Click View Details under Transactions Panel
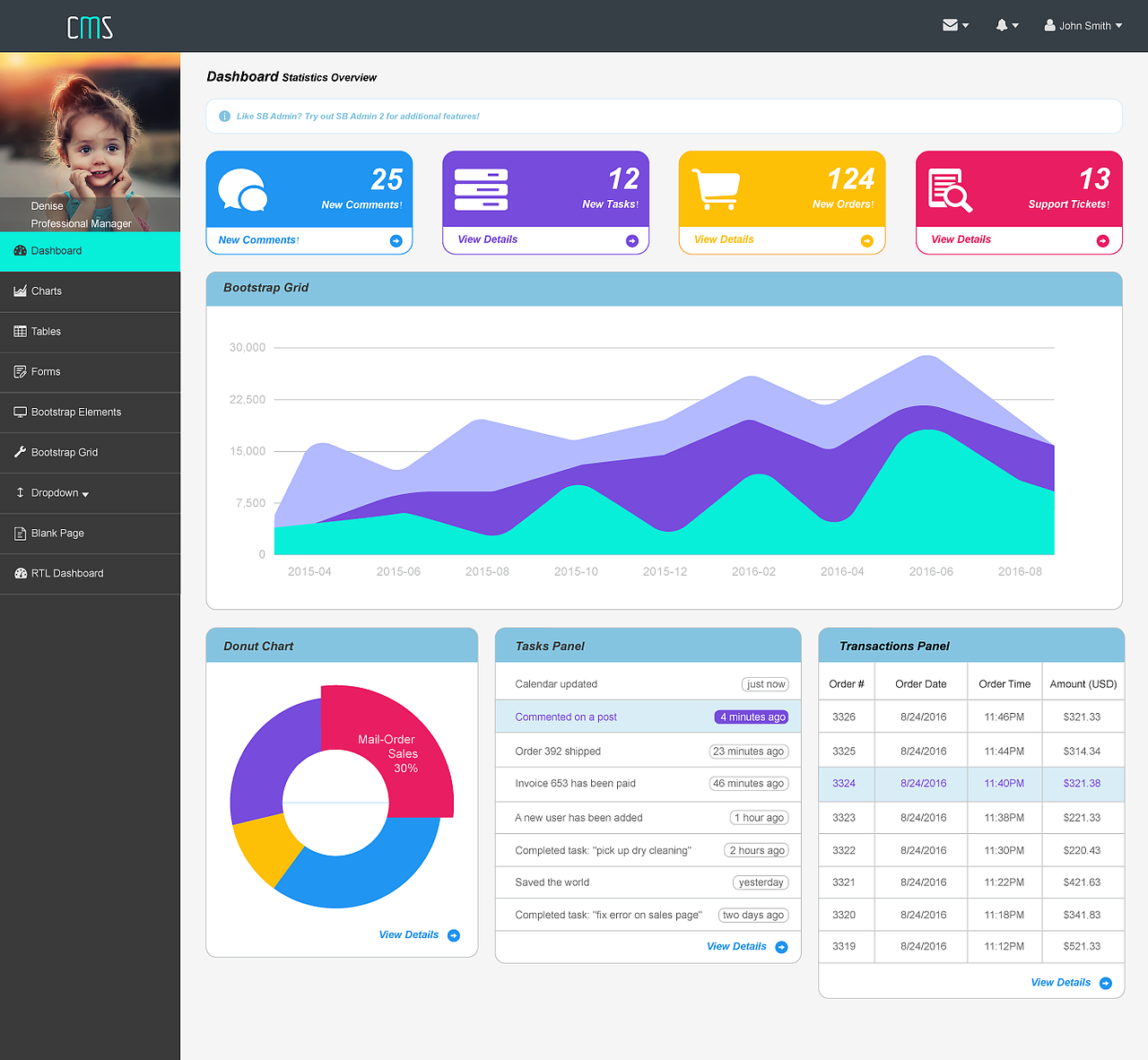 pyautogui.click(x=1060, y=982)
